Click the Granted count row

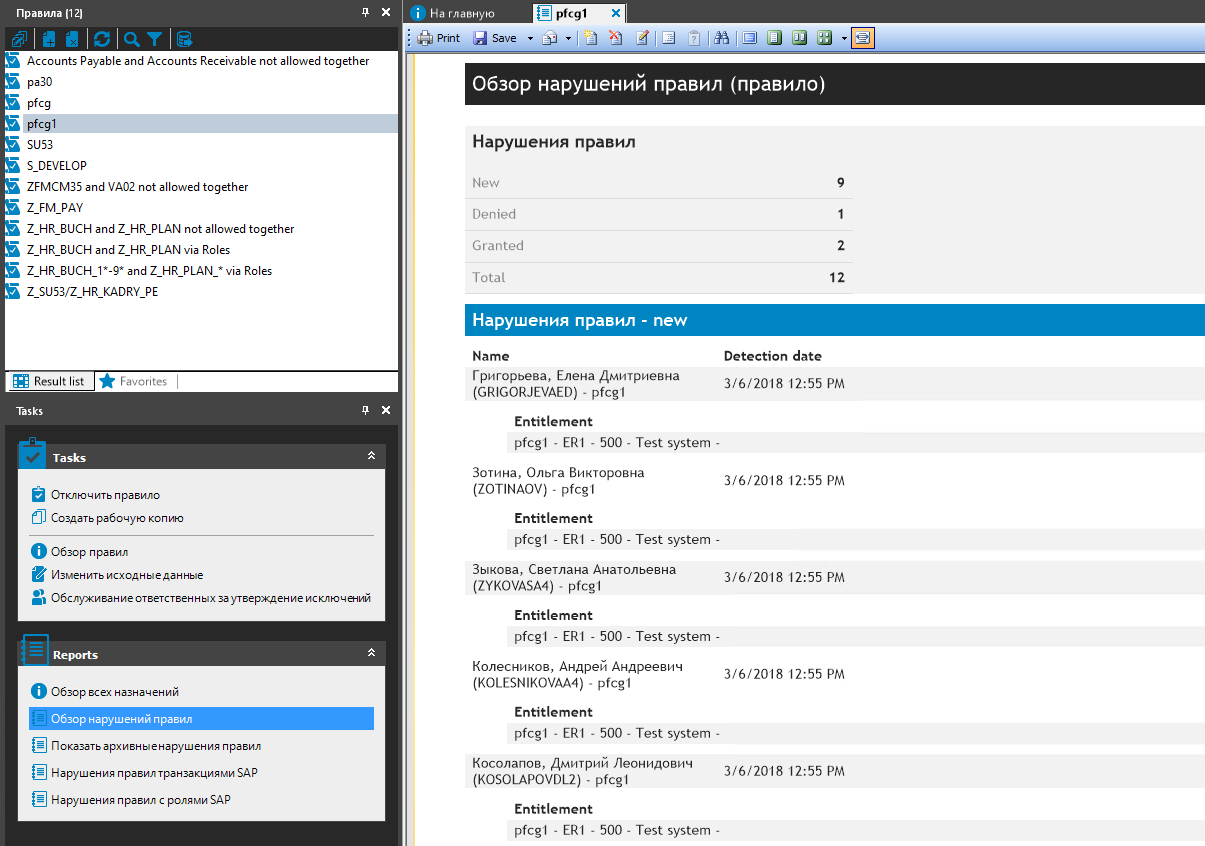tap(659, 246)
